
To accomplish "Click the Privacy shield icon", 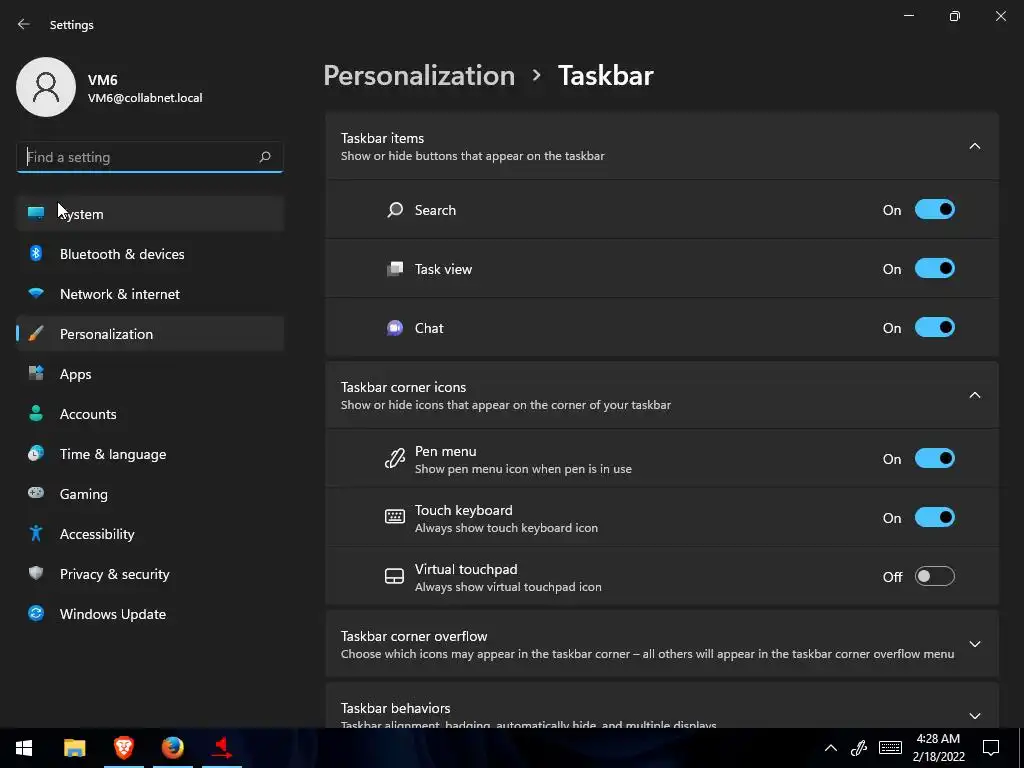I will click(36, 573).
